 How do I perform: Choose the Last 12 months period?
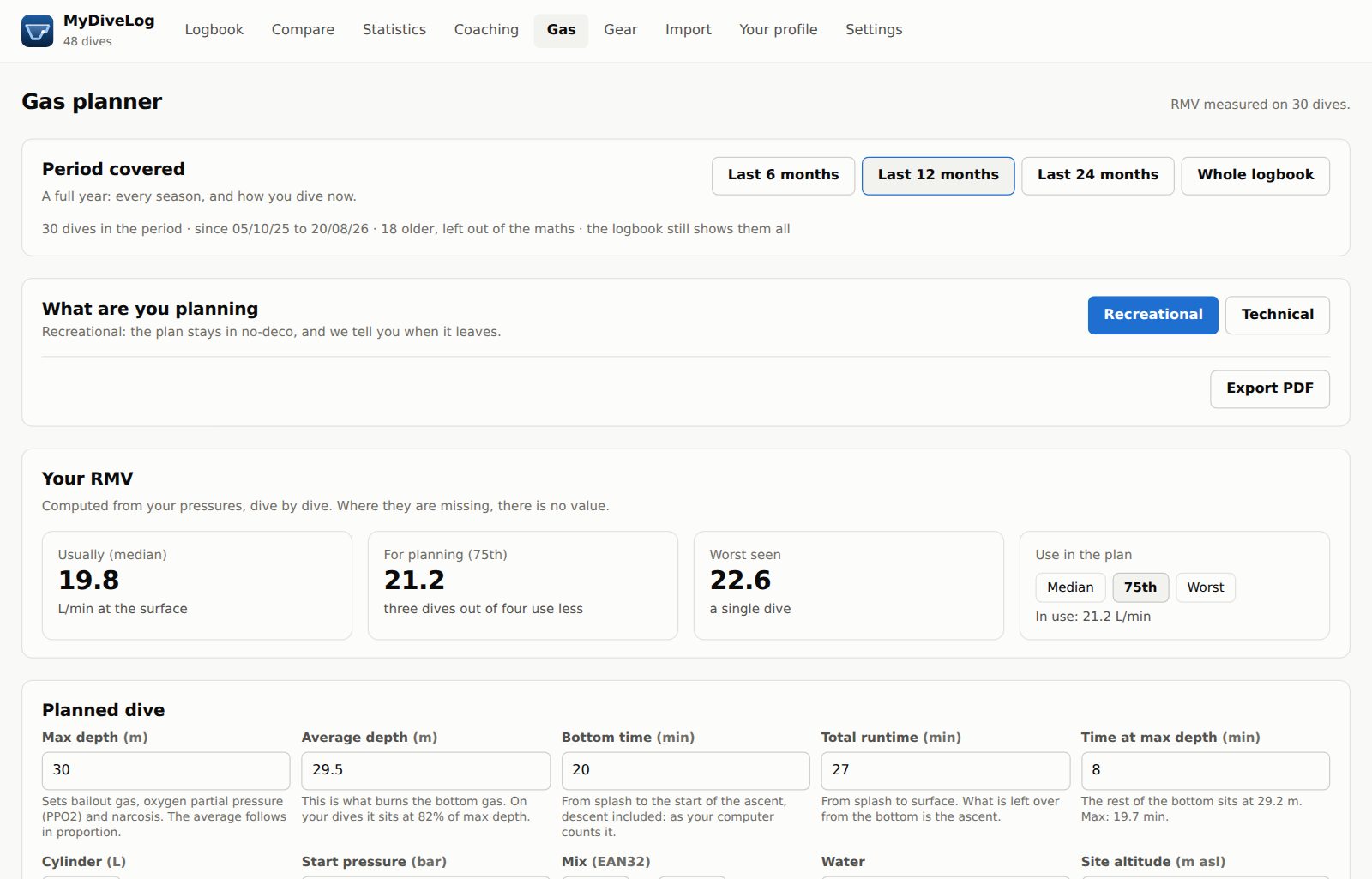(x=938, y=175)
